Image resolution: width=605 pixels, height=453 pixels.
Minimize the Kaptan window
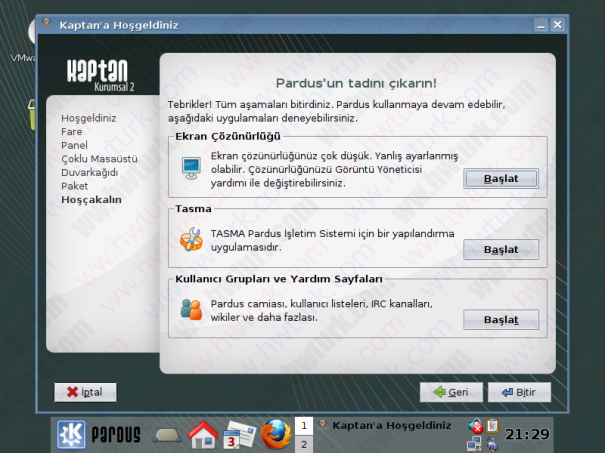tap(541, 25)
